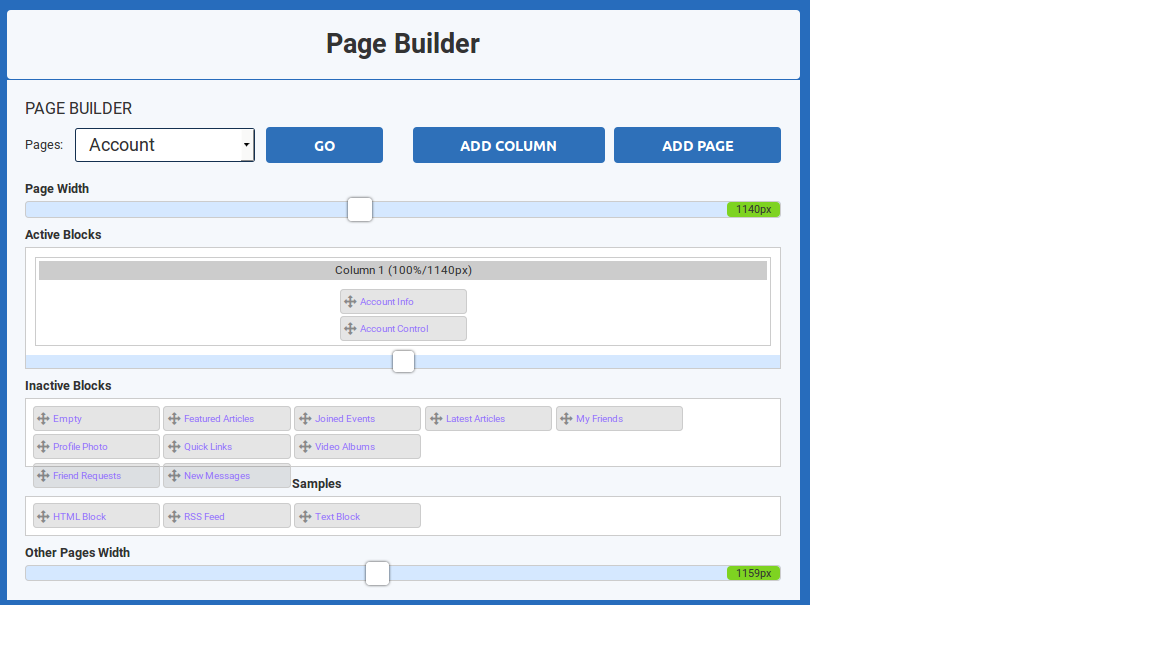Click the ADD COLUMN button
This screenshot has height=648, width=1152.
(508, 145)
